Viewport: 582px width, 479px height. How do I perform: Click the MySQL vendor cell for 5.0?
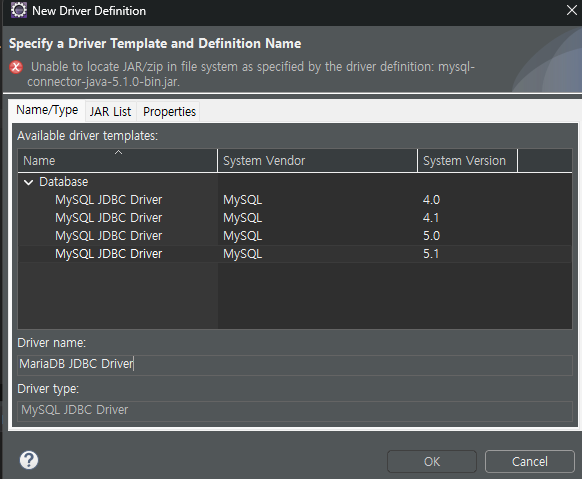(x=242, y=236)
